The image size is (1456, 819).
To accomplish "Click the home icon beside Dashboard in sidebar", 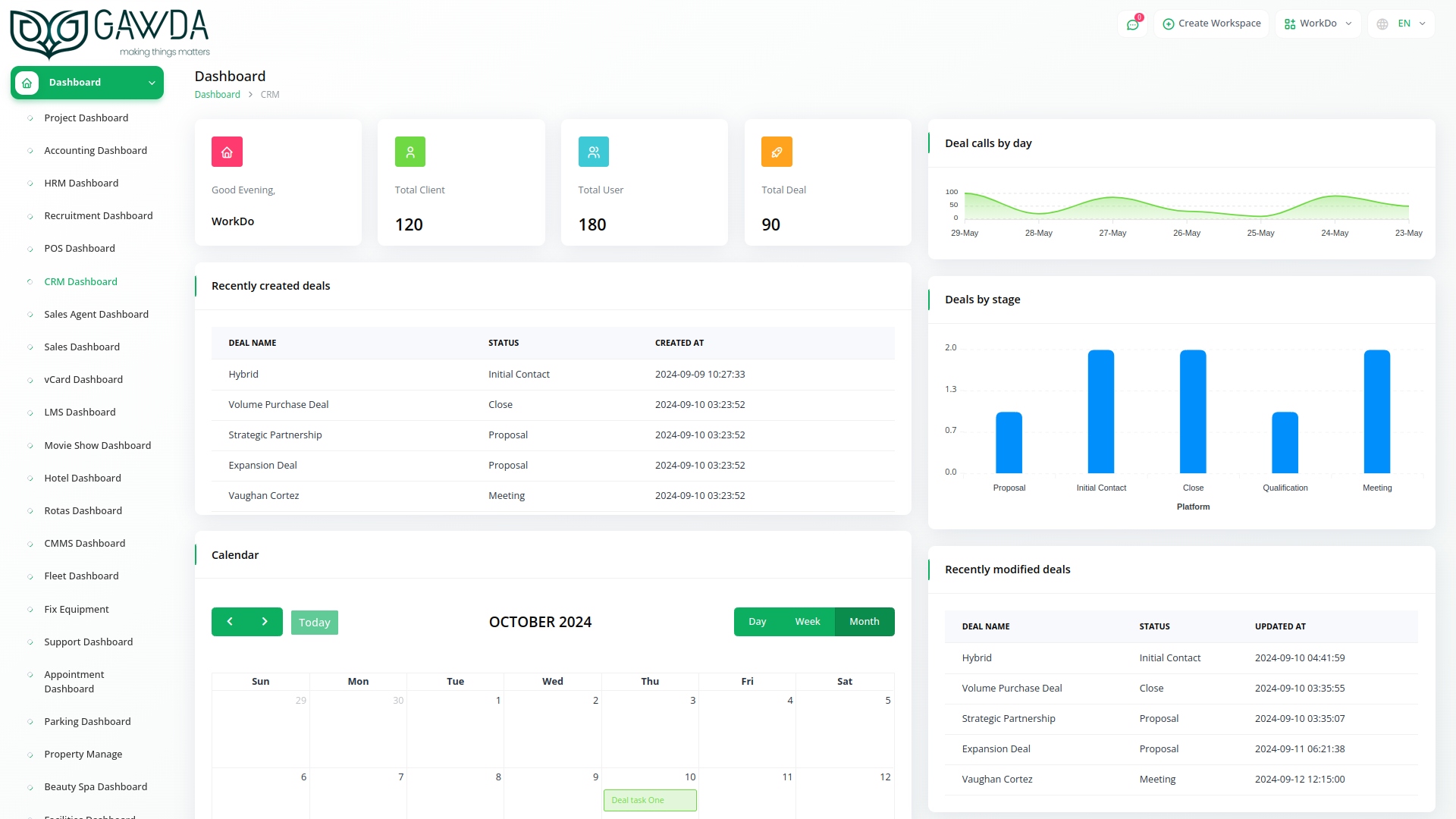I will (27, 83).
